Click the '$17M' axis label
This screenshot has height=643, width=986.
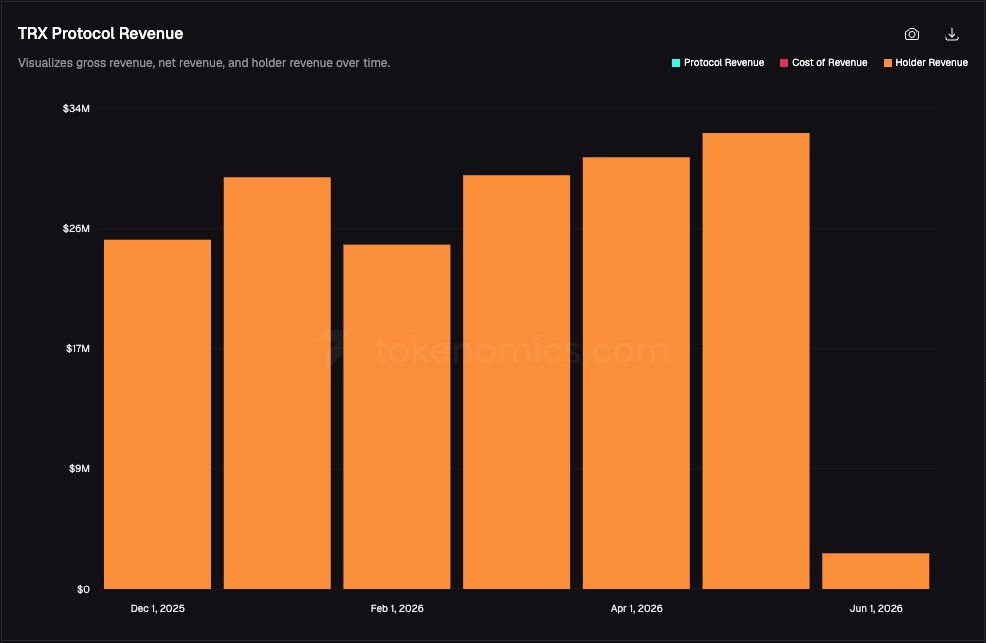pyautogui.click(x=78, y=348)
